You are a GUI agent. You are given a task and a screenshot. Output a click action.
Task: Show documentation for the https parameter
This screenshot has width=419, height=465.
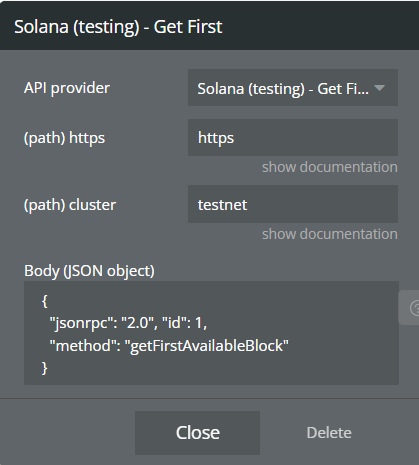pos(330,167)
